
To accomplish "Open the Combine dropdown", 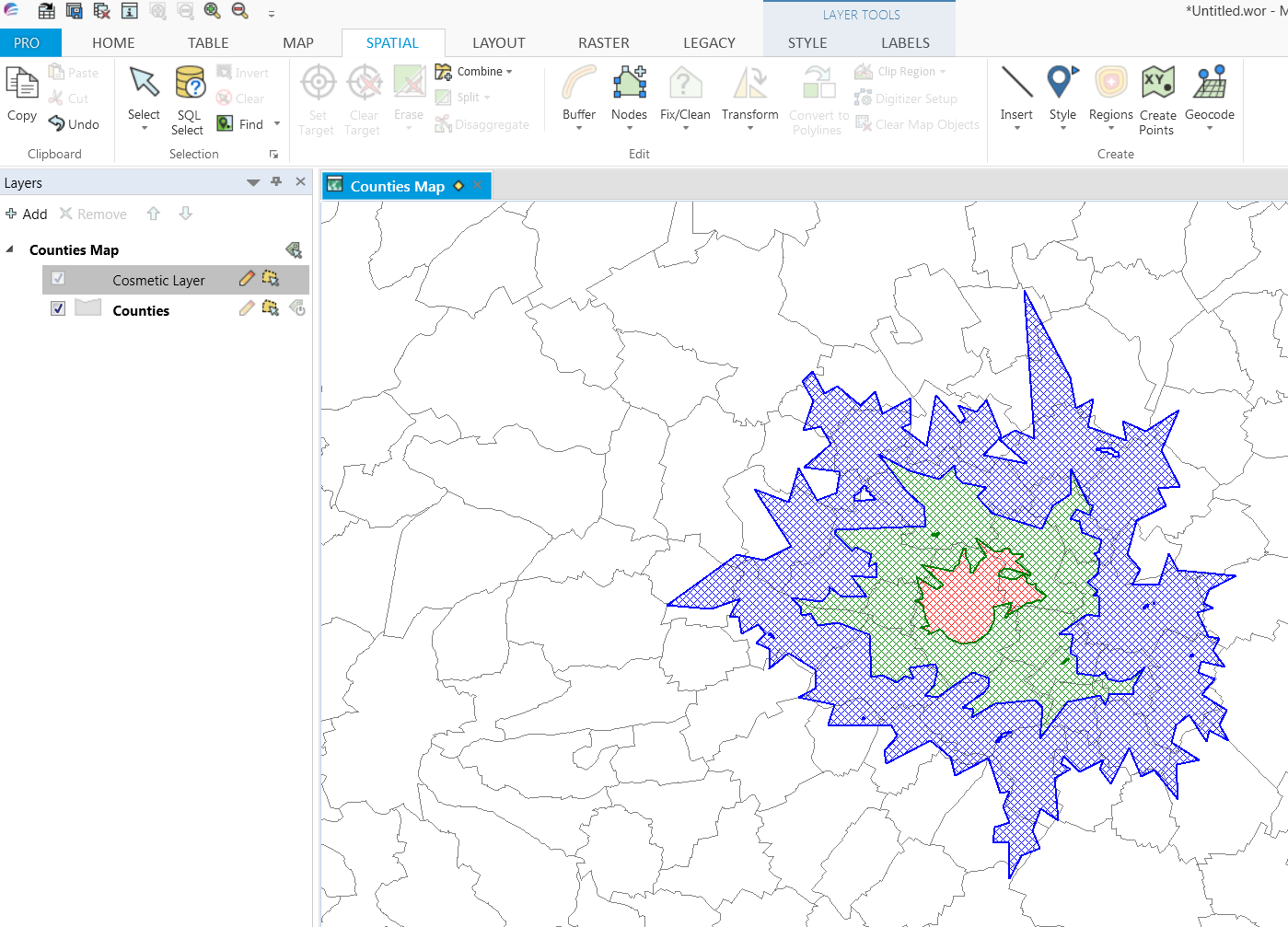I will pos(473,72).
